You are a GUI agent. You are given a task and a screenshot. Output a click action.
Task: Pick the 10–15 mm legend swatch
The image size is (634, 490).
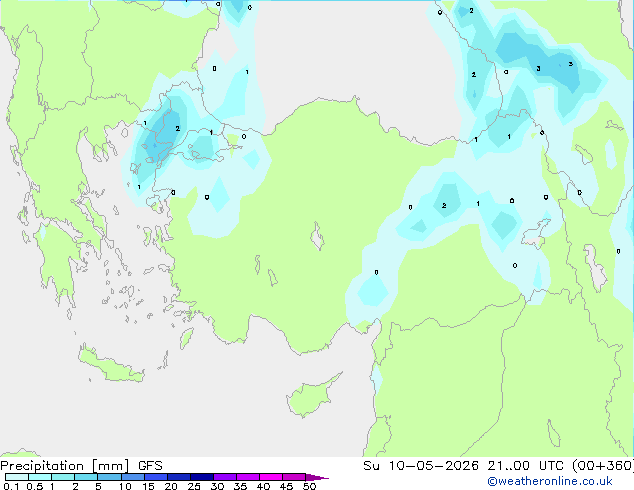tap(132, 477)
